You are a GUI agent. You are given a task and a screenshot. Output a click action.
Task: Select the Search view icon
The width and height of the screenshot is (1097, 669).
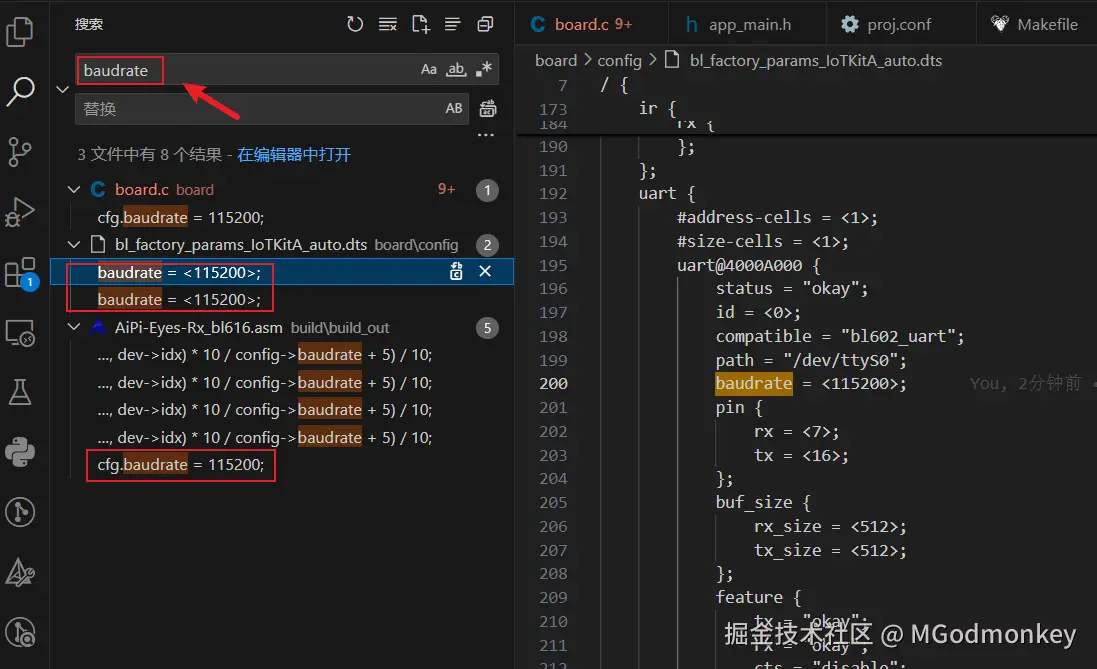20,91
